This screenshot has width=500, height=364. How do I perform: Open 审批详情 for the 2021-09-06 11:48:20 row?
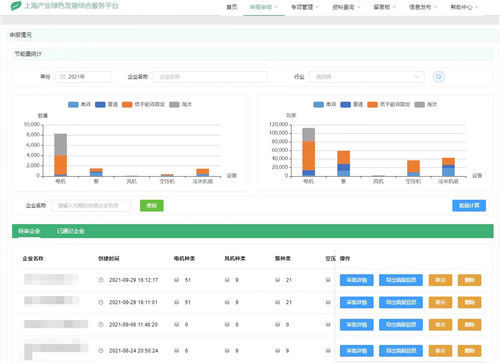[357, 324]
